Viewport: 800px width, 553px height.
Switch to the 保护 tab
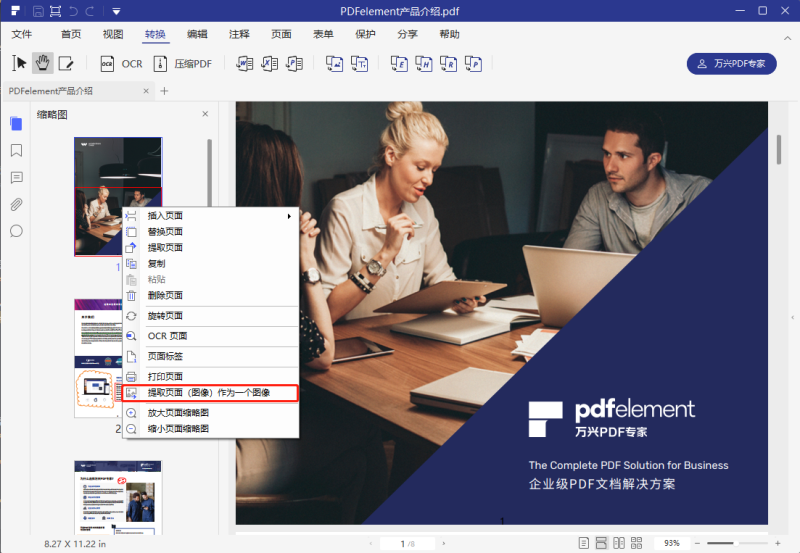click(365, 34)
